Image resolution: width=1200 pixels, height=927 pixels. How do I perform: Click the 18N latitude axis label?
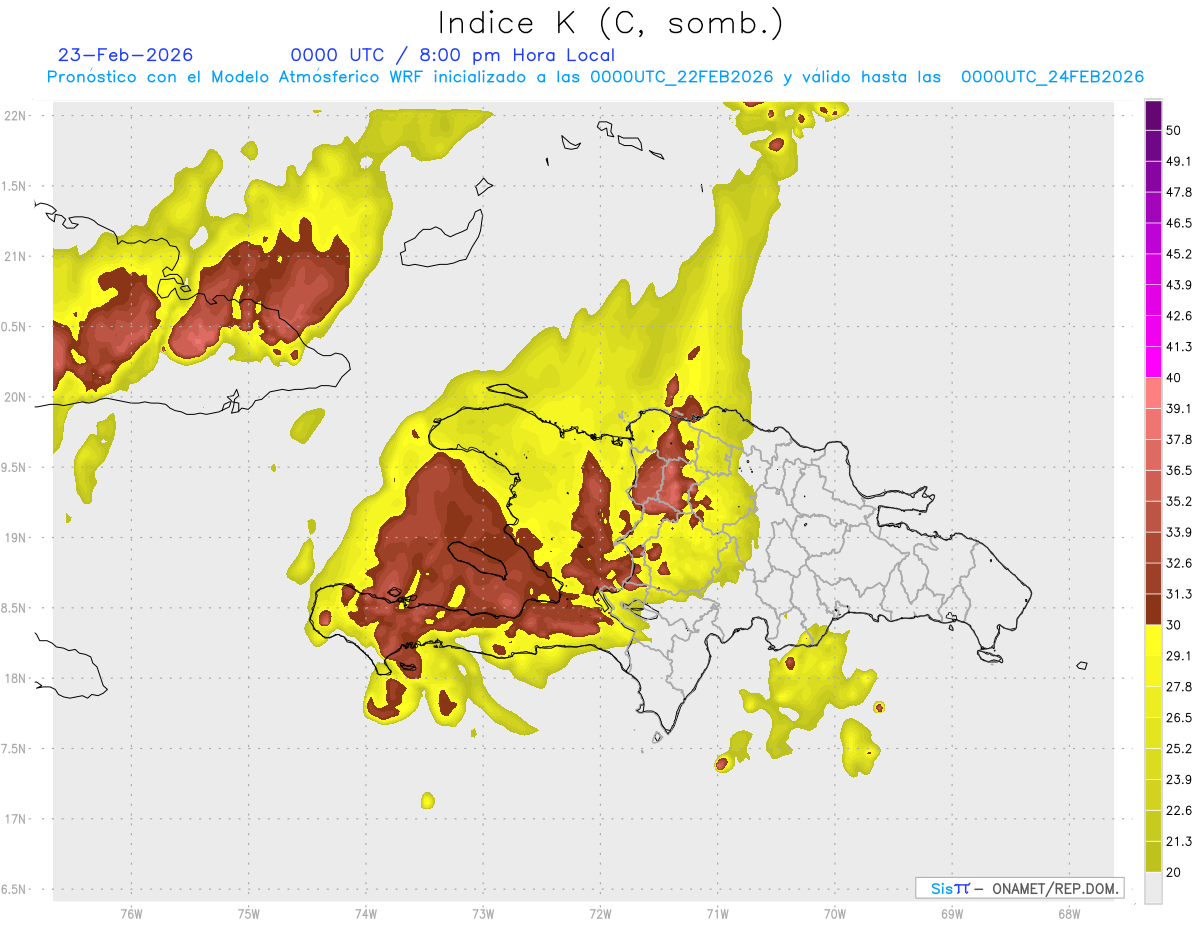point(15,679)
